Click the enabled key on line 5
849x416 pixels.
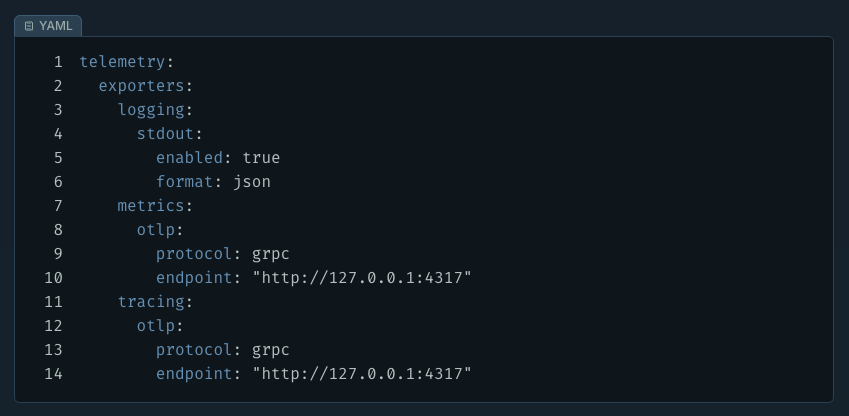click(x=189, y=158)
